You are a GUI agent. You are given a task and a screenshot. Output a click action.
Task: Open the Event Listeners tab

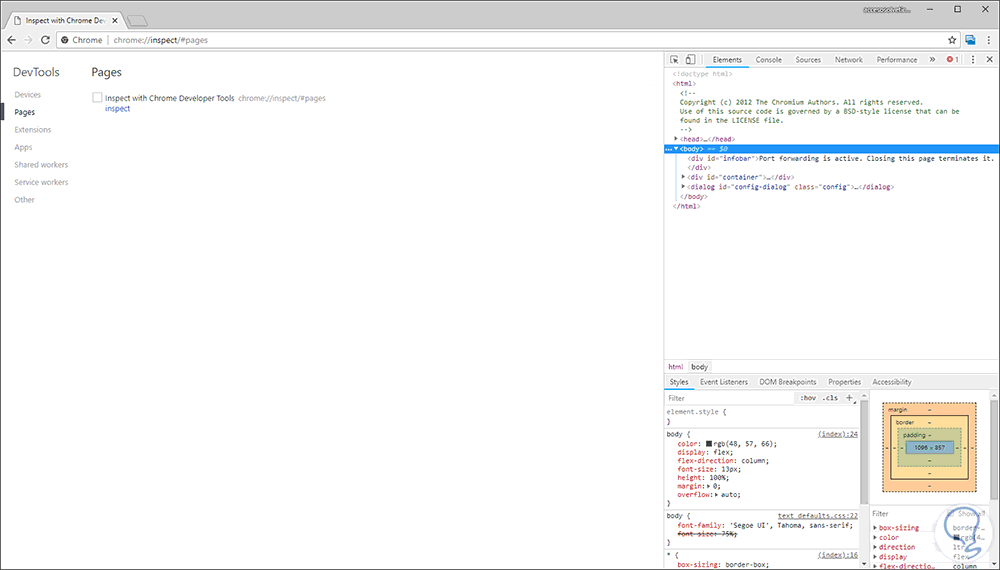[723, 382]
